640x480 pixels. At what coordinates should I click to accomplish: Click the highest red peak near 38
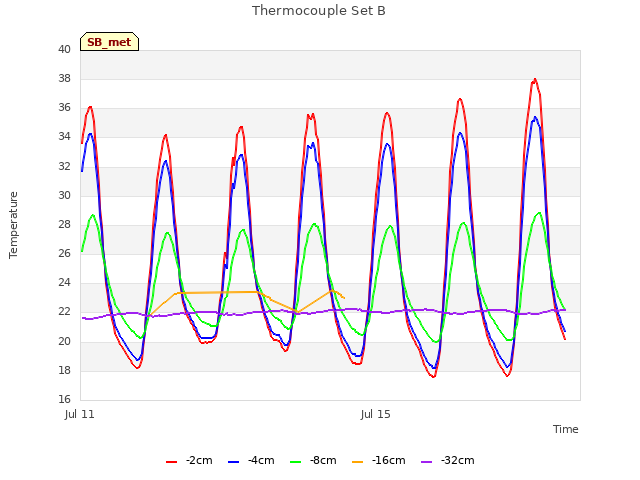coord(535,80)
